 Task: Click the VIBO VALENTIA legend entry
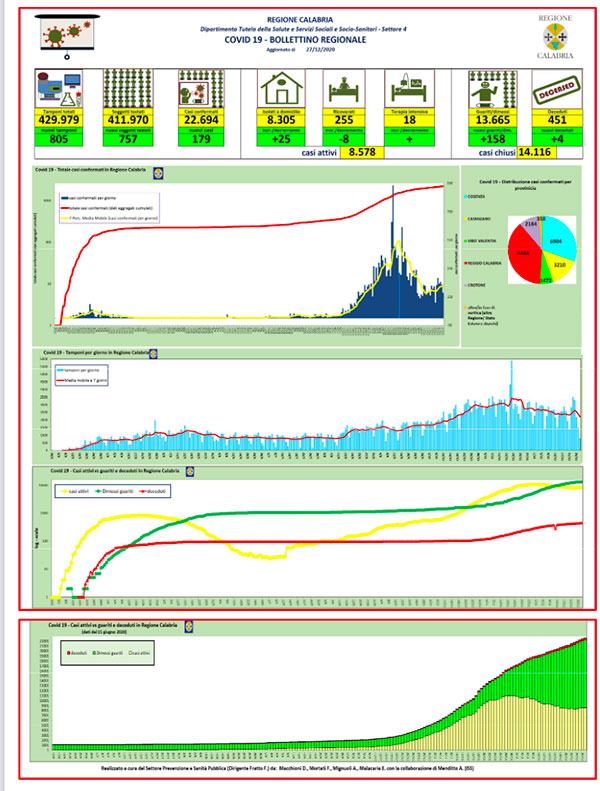(479, 241)
